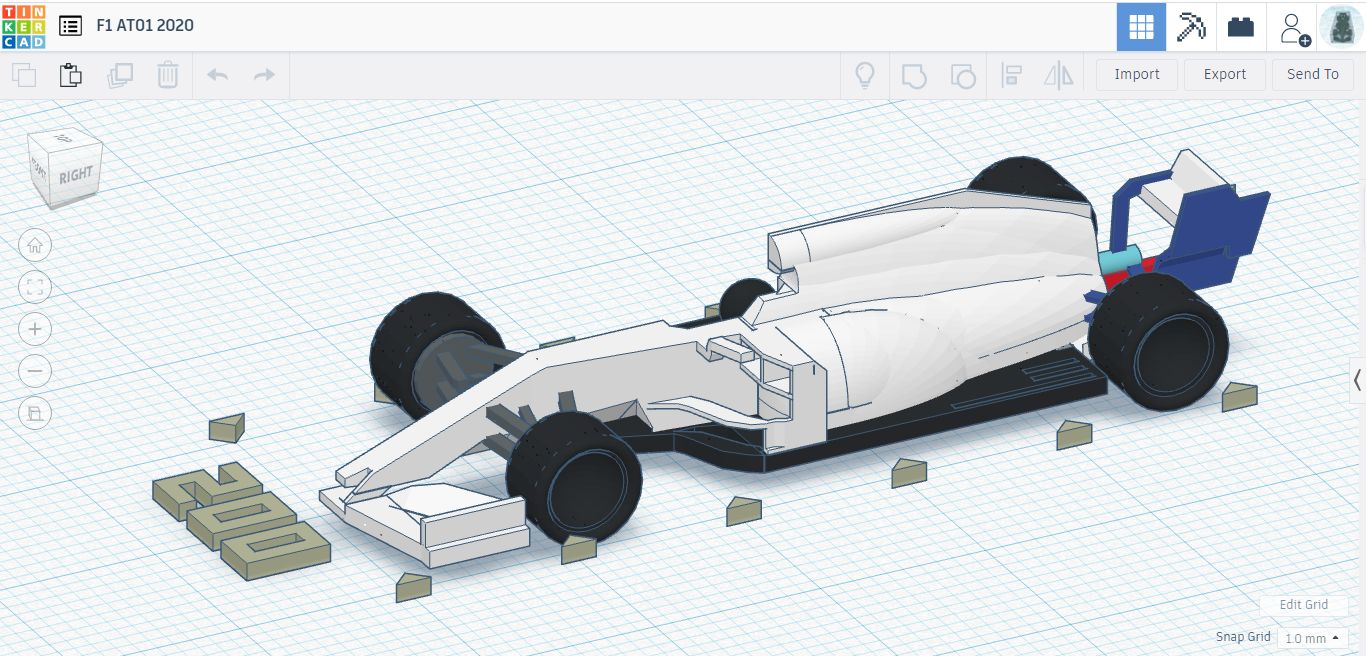The height and width of the screenshot is (656, 1366).
Task: Redo the last action
Action: [x=264, y=75]
